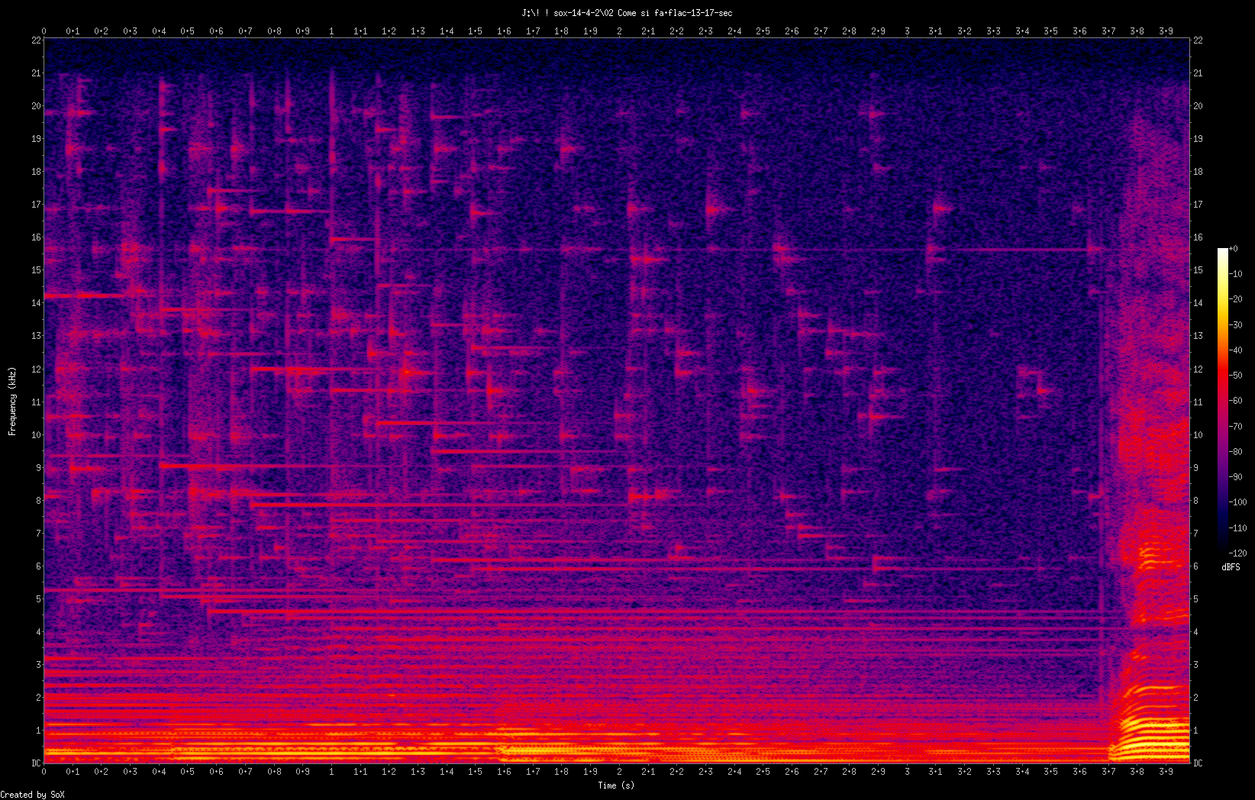Click the 'dBFS' legend label
The image size is (1255, 800).
(1231, 567)
